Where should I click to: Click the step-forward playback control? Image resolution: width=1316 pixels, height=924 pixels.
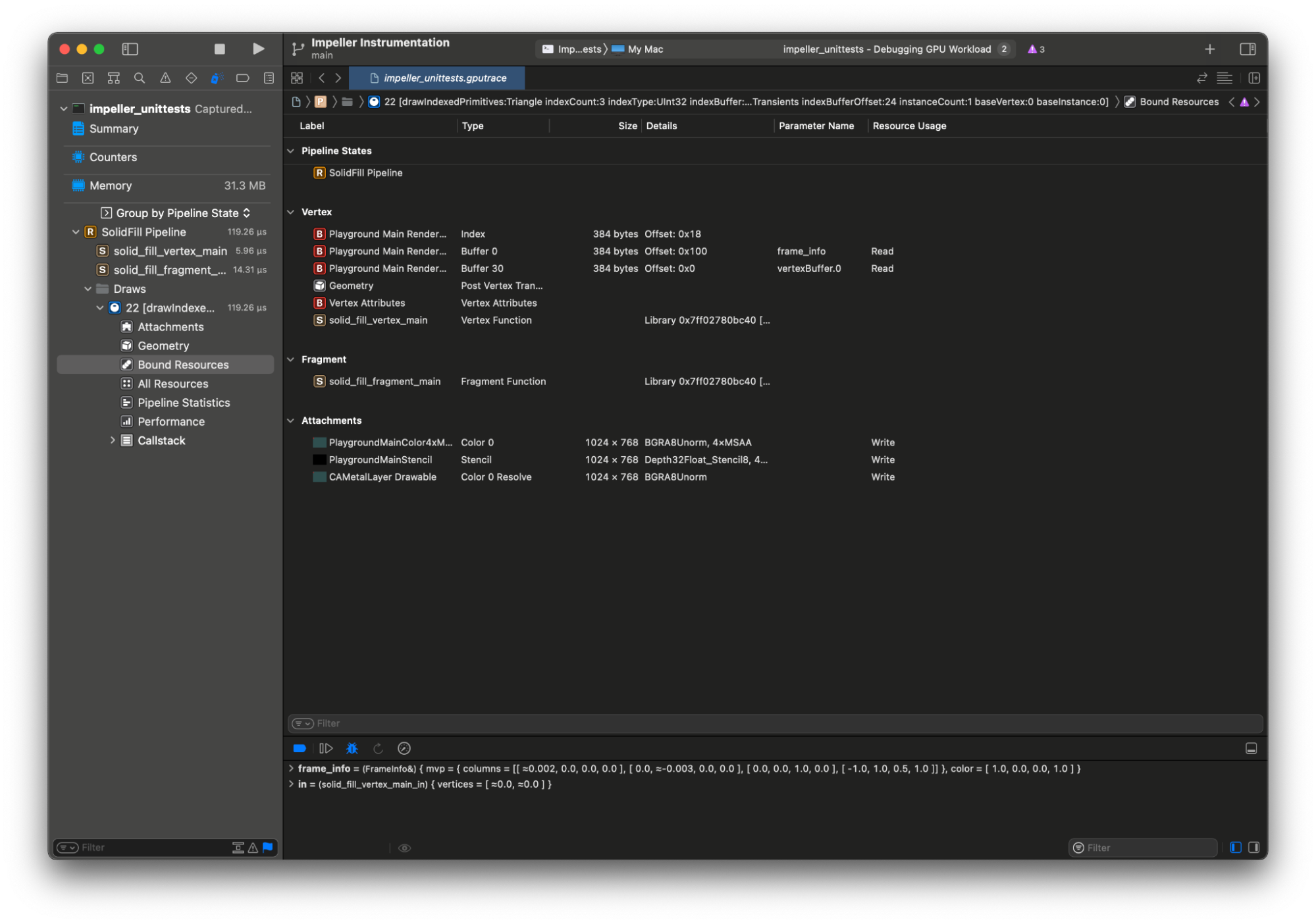(x=327, y=748)
